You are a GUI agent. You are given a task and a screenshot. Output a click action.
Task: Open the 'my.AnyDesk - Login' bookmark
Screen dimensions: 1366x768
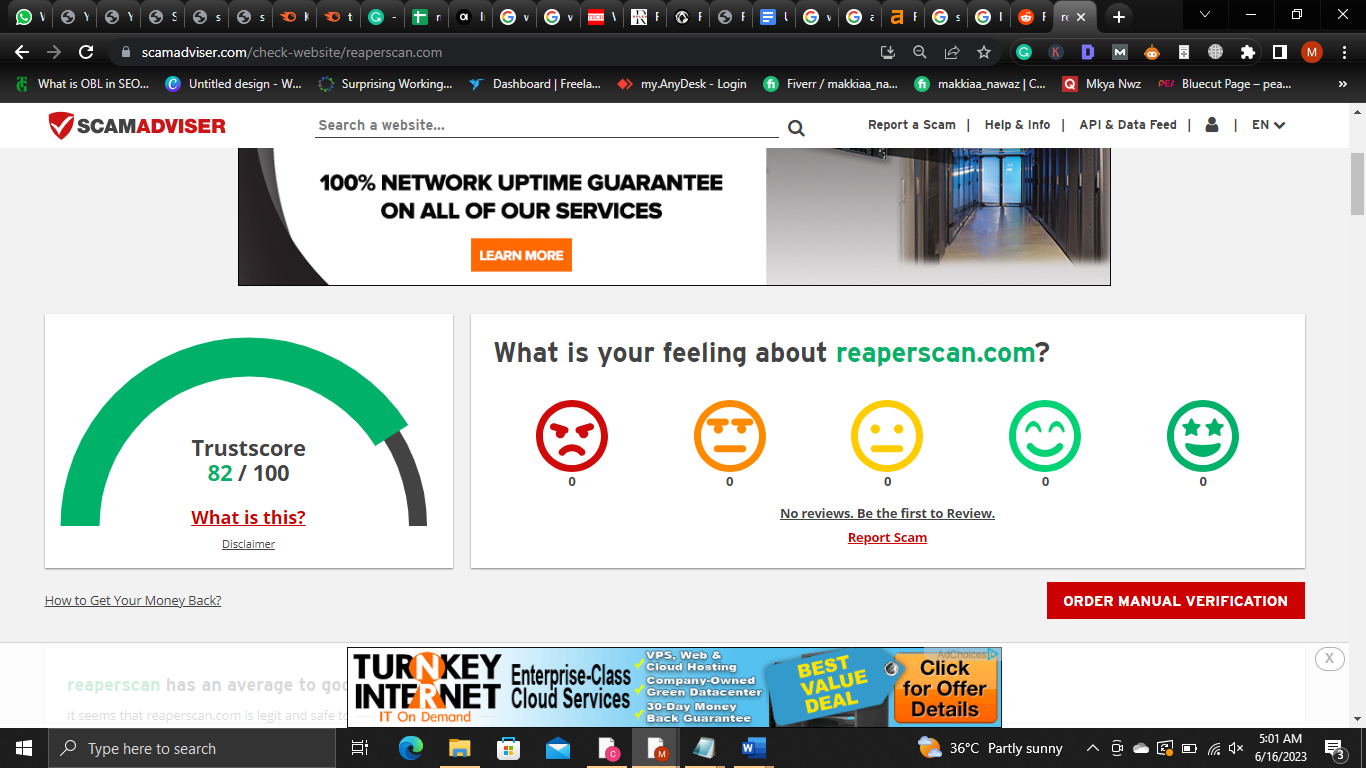click(682, 84)
